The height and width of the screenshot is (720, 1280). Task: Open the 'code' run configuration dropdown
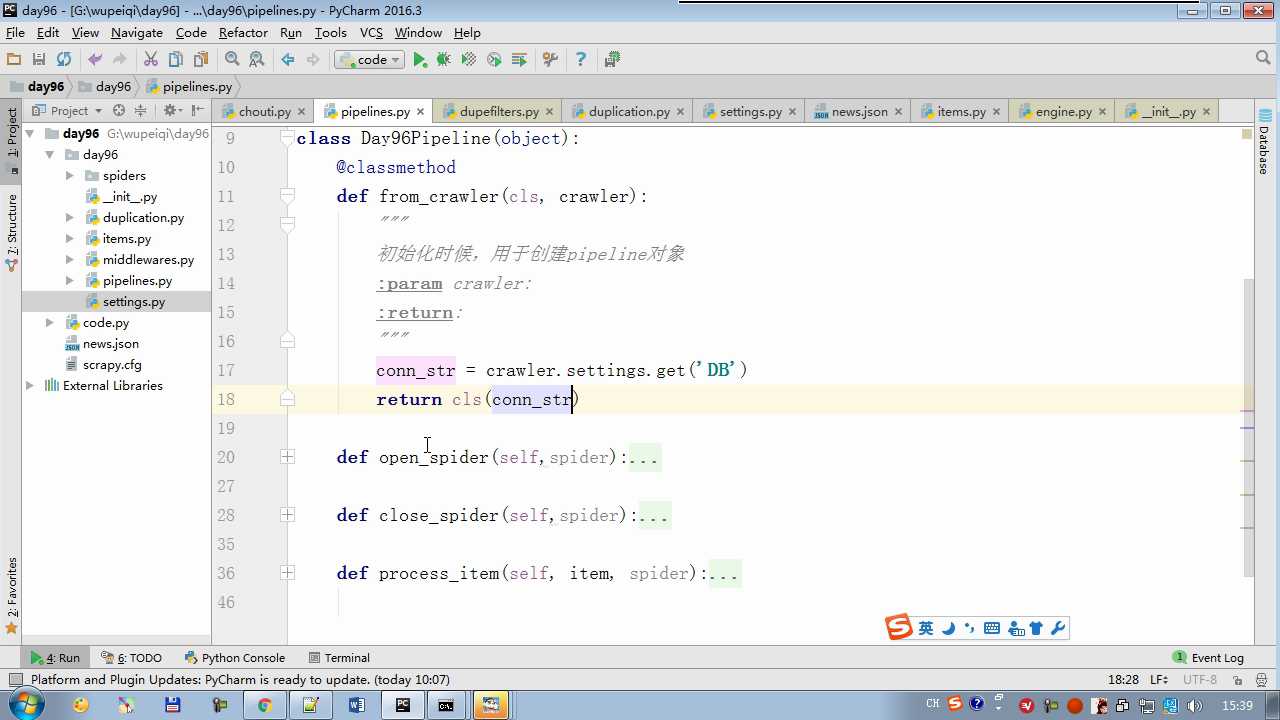[369, 60]
